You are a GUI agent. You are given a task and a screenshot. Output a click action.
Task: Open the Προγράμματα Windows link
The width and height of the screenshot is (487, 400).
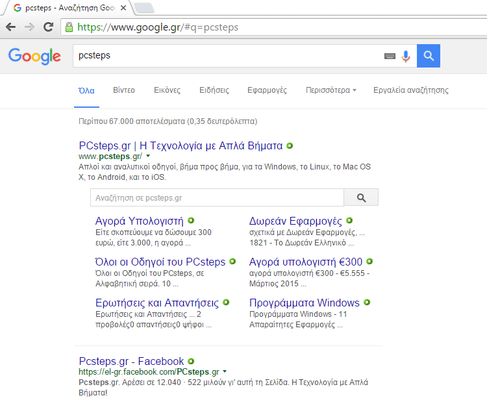(x=304, y=303)
